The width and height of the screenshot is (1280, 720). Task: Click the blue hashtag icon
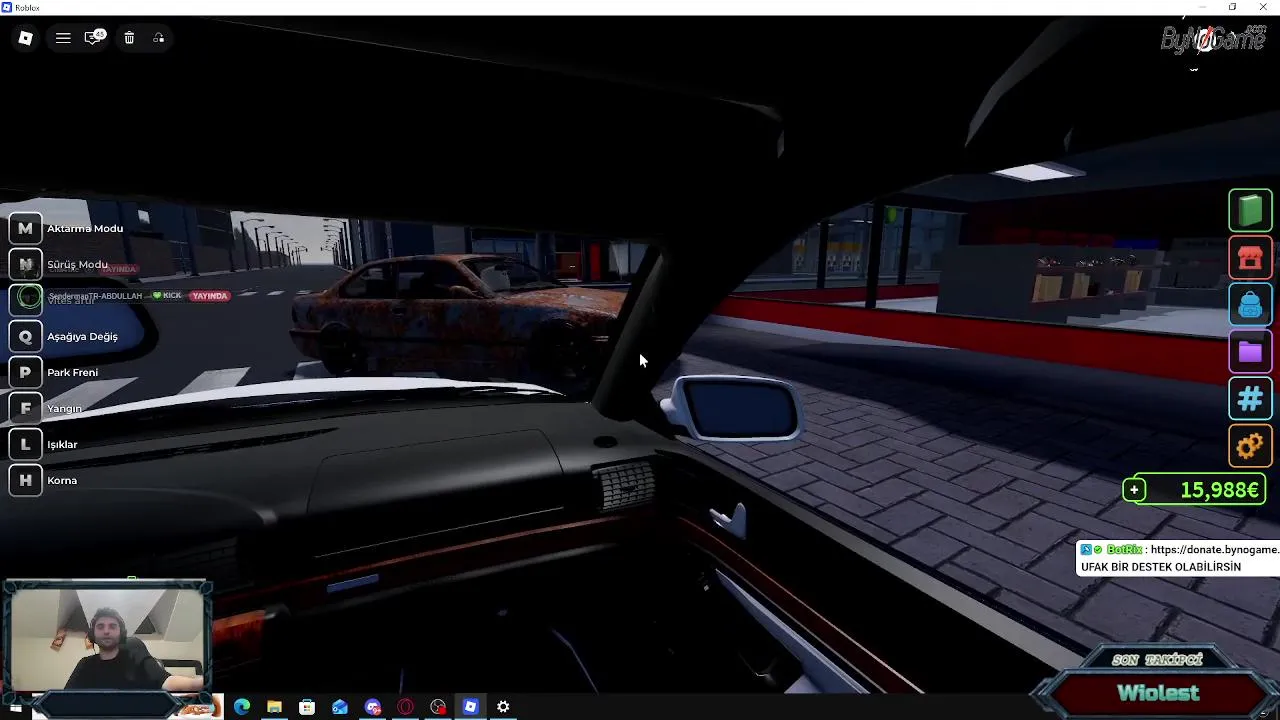tap(1250, 399)
